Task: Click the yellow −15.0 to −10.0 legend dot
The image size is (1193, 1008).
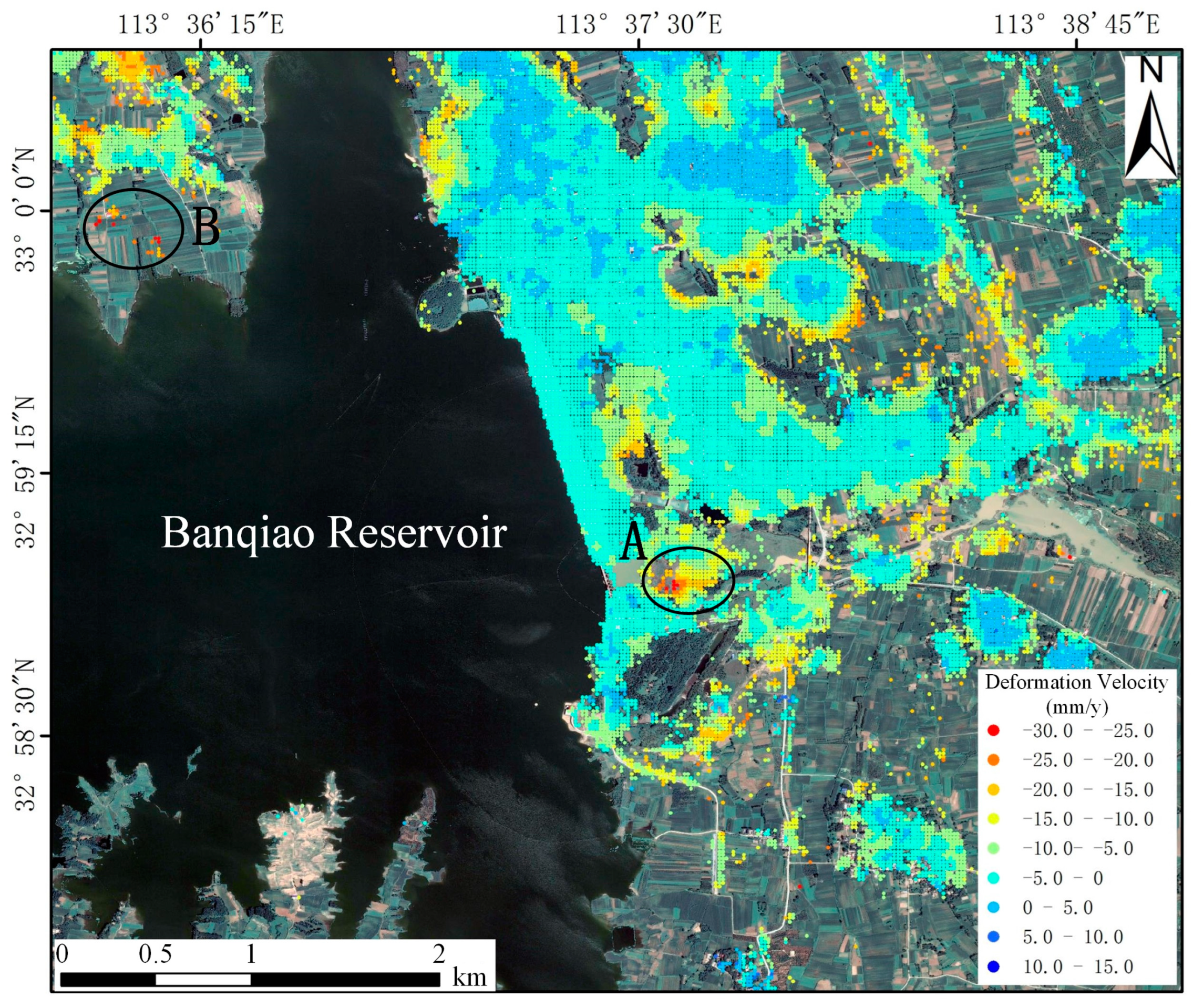Action: (994, 819)
